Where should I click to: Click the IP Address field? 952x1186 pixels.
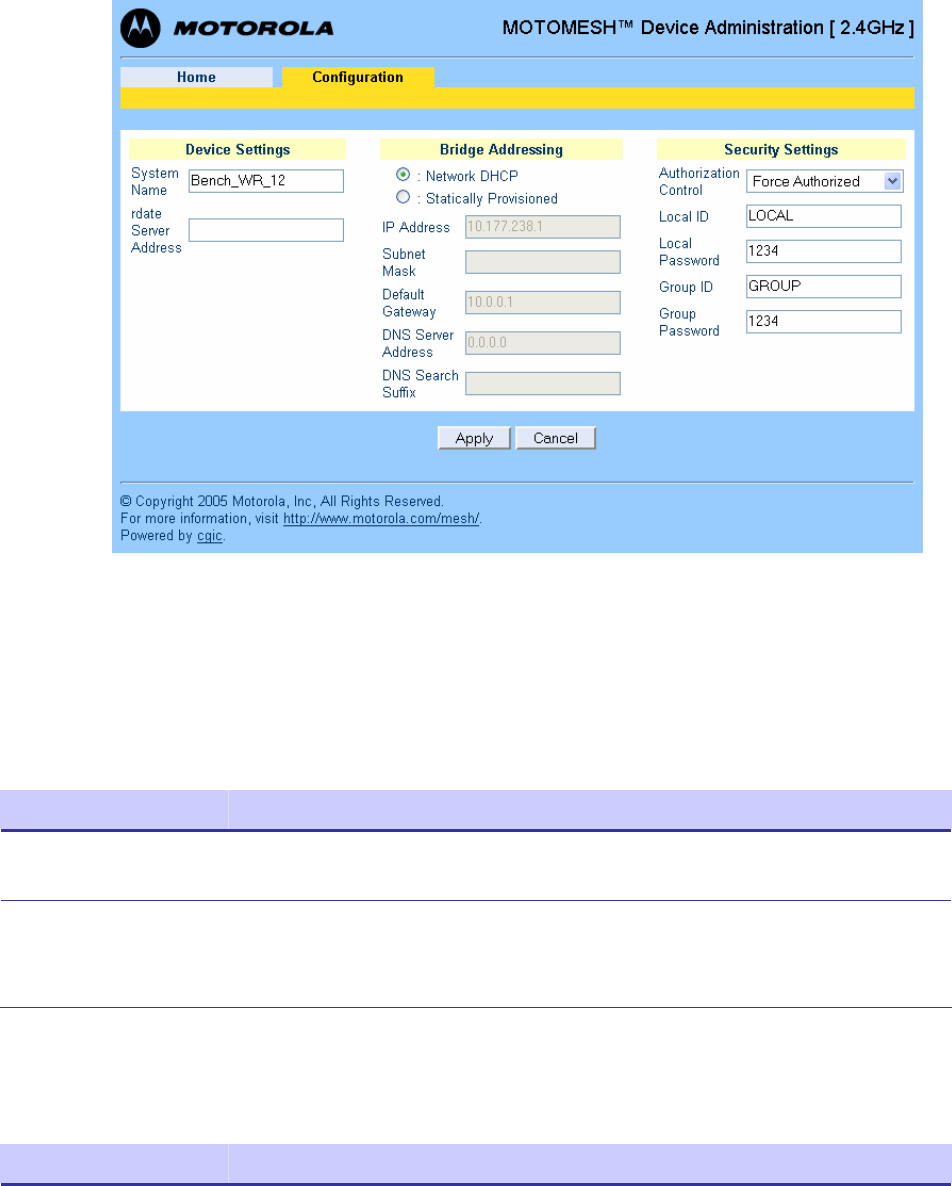[x=543, y=227]
